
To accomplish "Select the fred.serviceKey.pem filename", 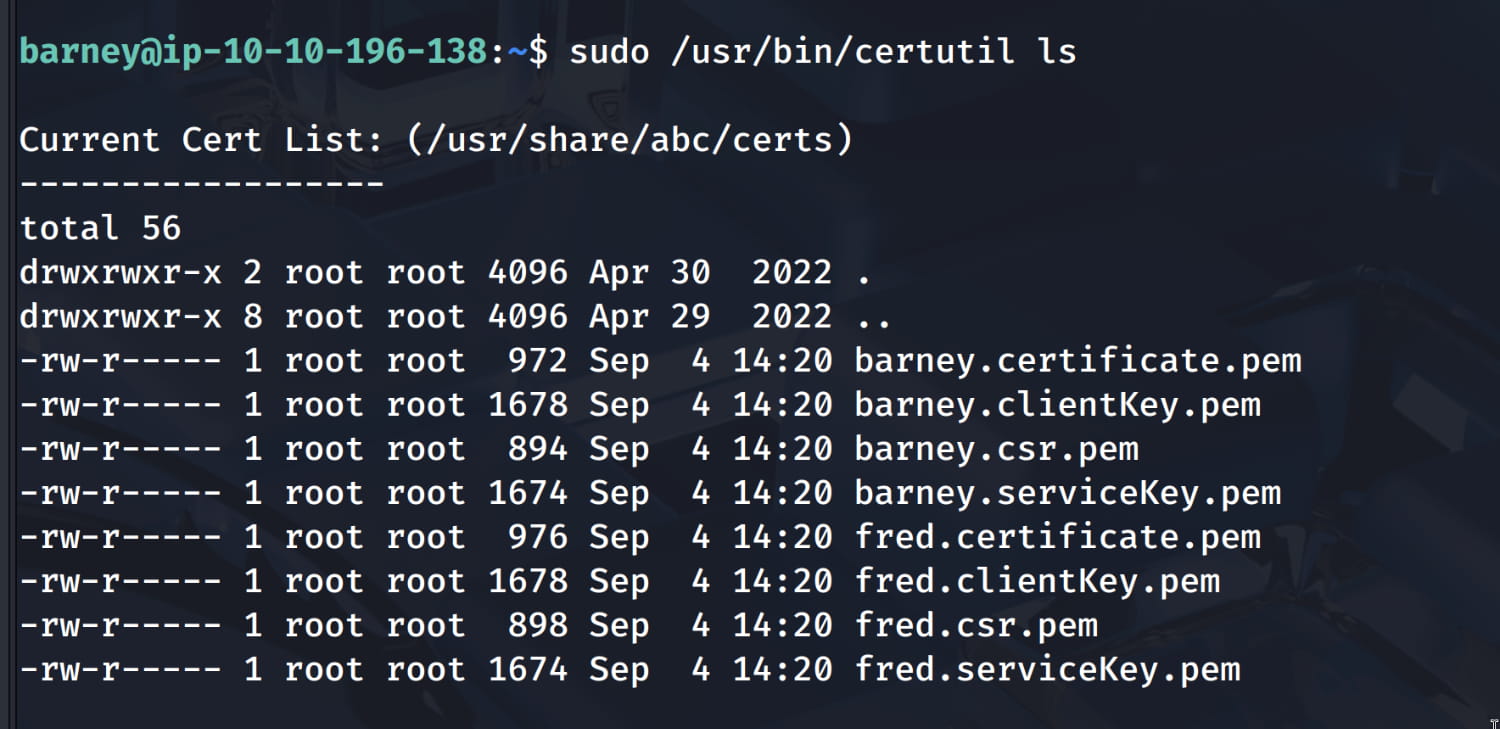I will pyautogui.click(x=1047, y=669).
